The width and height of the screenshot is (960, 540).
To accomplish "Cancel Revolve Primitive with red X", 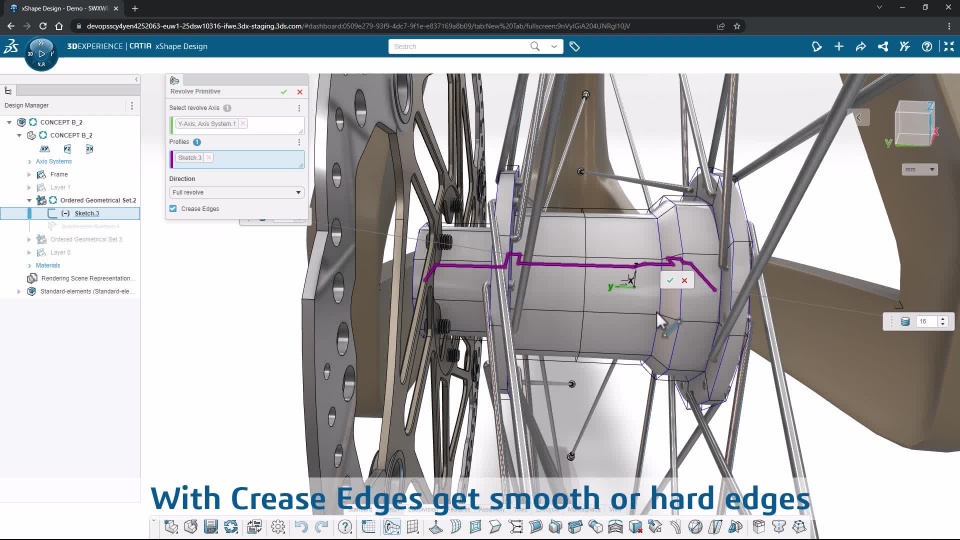I will (x=300, y=92).
